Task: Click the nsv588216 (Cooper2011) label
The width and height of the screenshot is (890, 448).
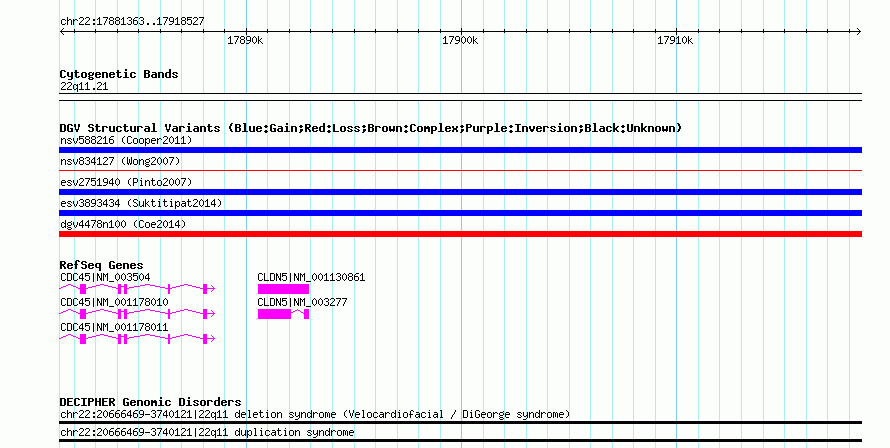Action: tap(126, 140)
